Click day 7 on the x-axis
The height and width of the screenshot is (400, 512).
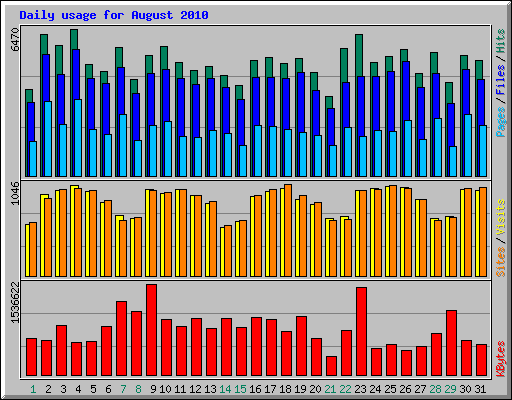click(x=123, y=389)
